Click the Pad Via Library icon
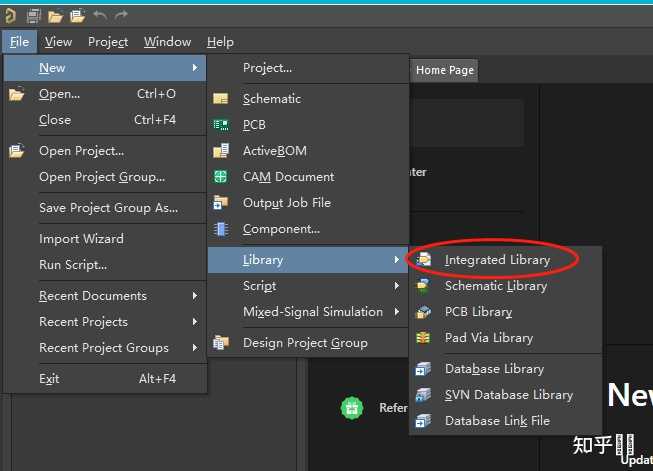 423,338
